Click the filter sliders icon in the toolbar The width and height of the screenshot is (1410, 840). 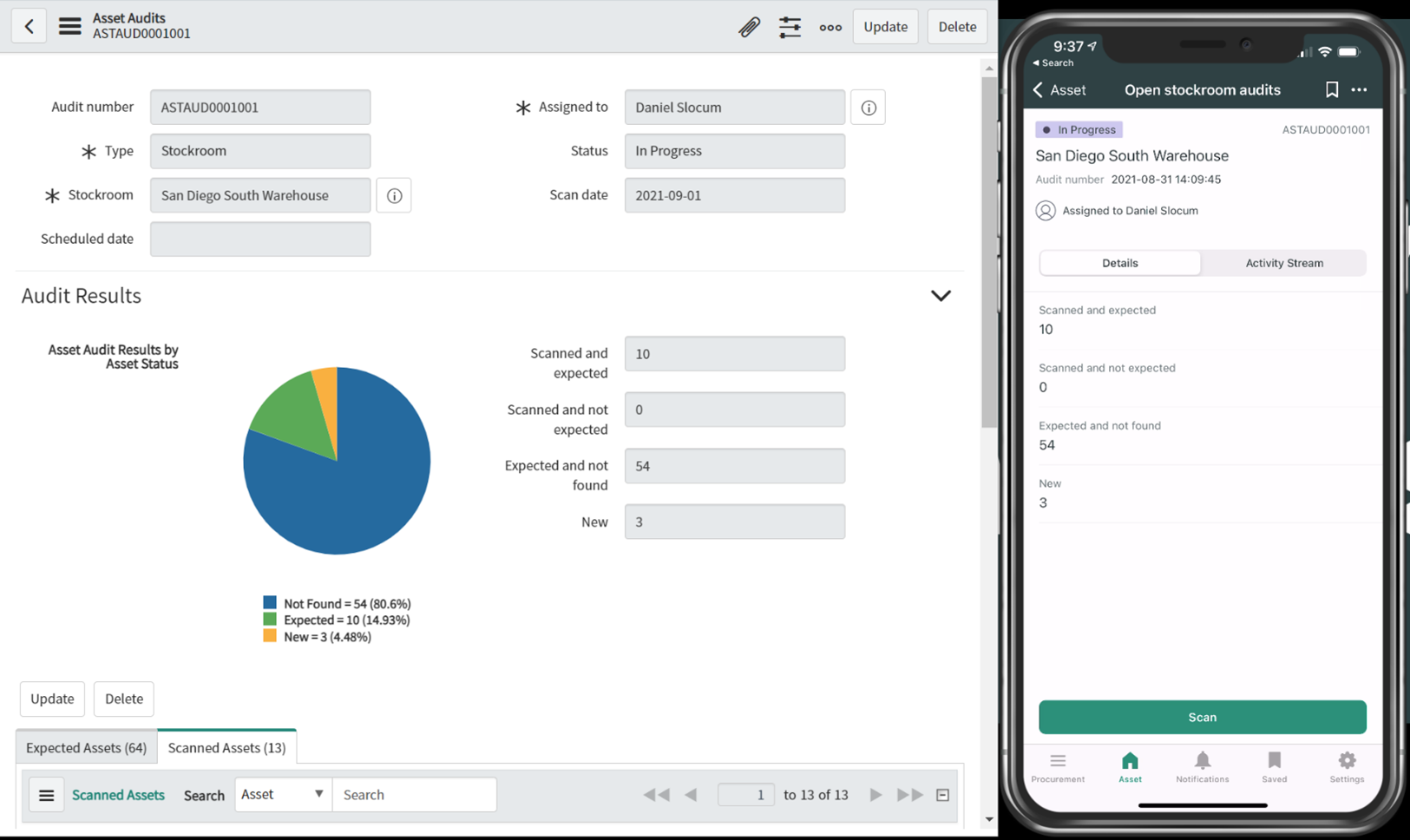(x=790, y=27)
